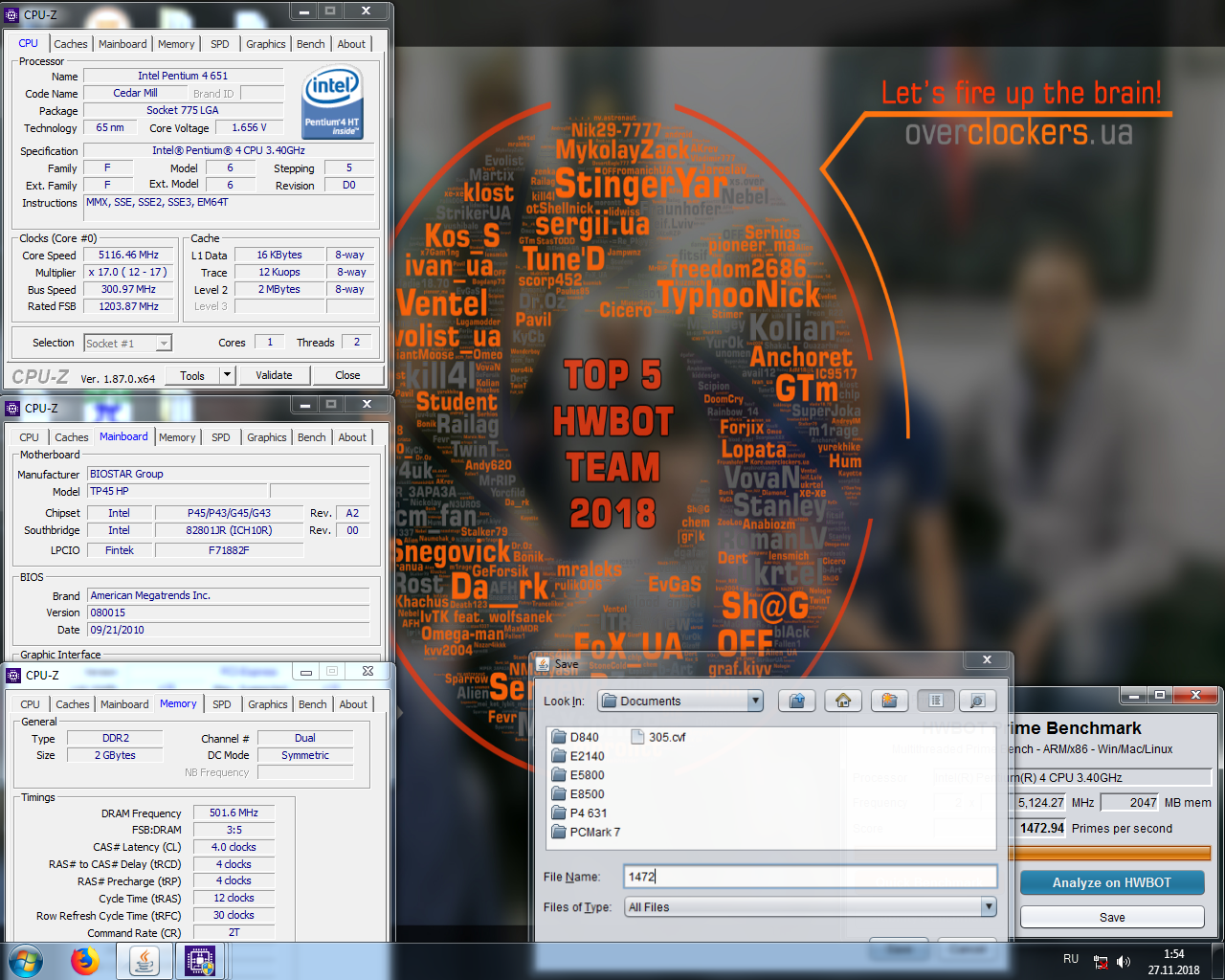Activate the Java app on the taskbar

click(x=145, y=961)
